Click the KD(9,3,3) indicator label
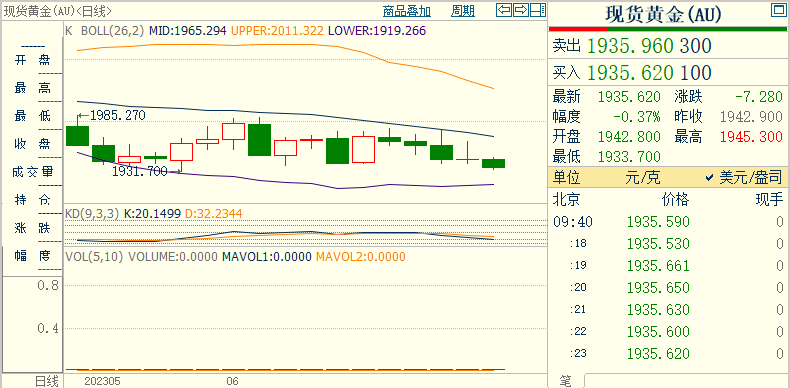Viewport: 790px width, 388px height. click(x=92, y=214)
